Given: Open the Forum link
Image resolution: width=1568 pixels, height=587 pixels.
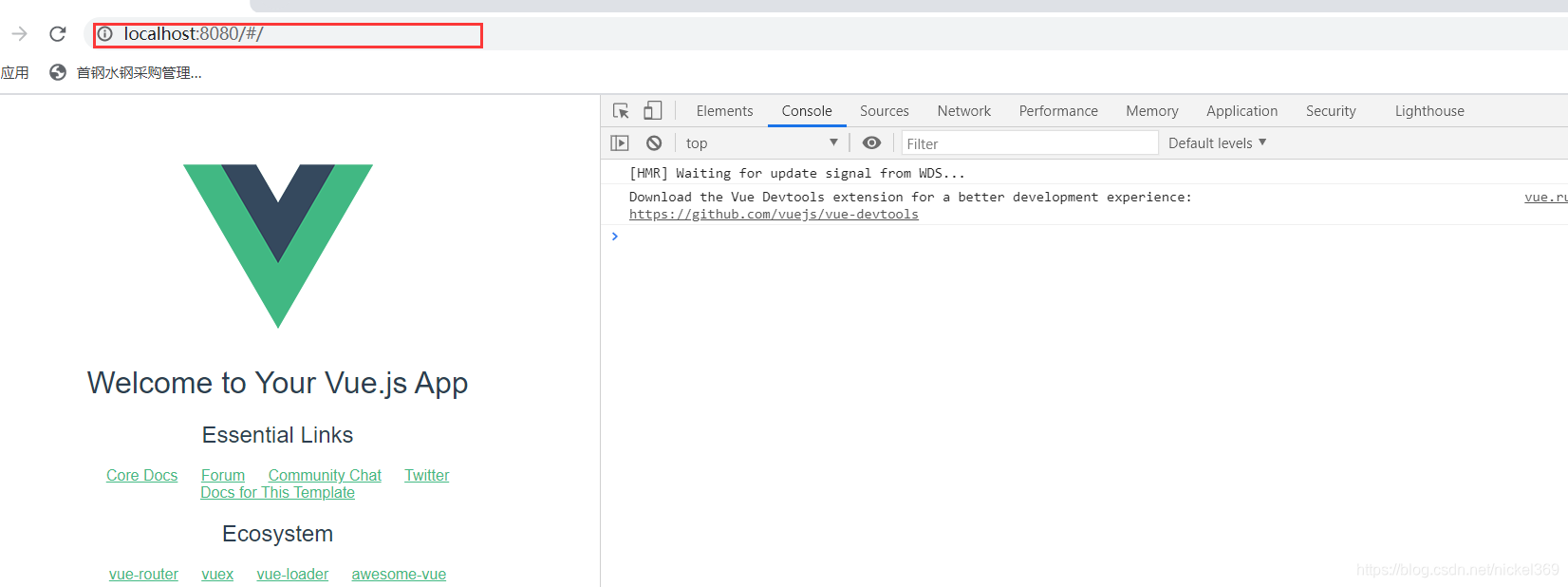Looking at the screenshot, I should tap(223, 476).
